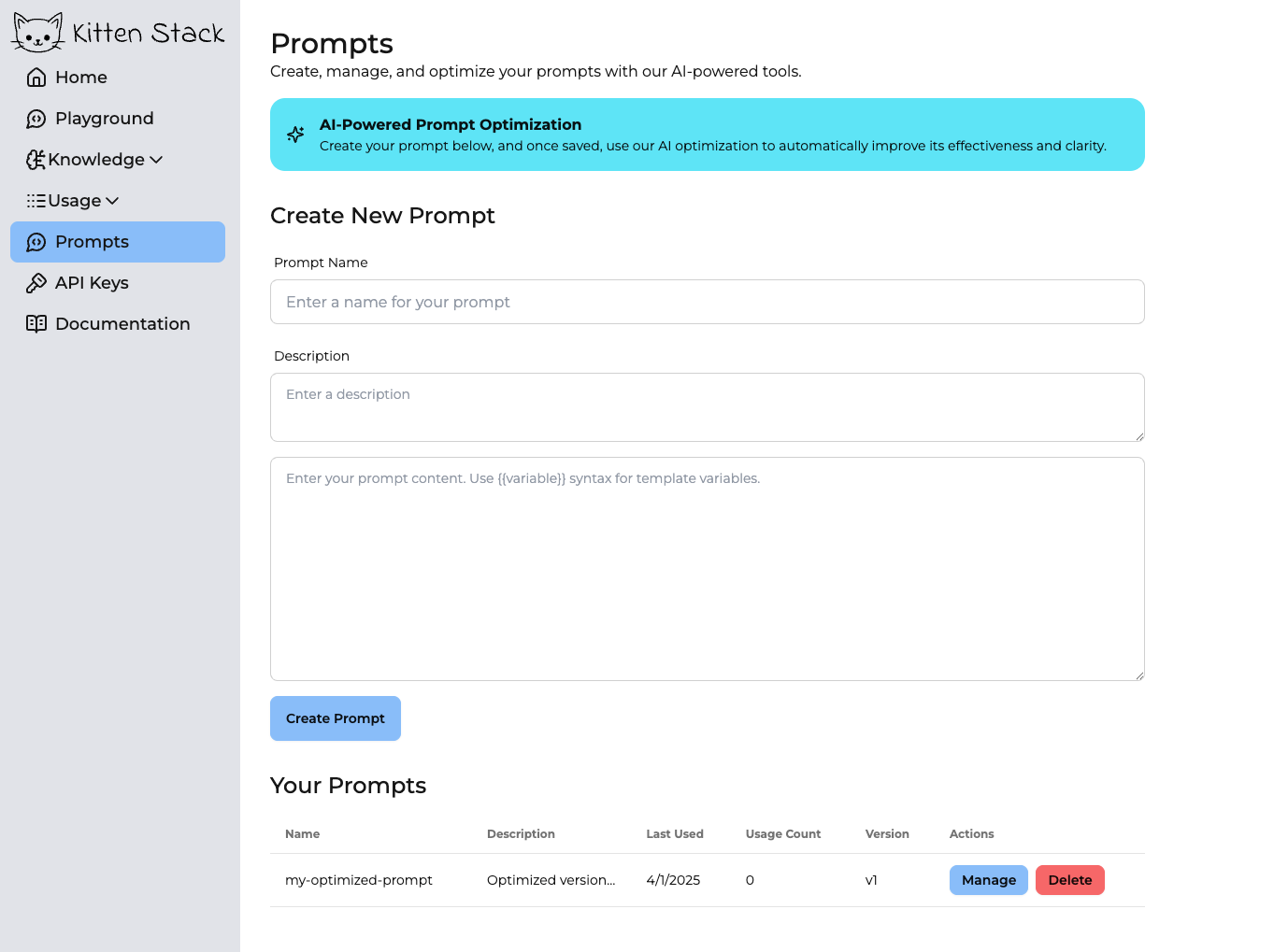Image resolution: width=1274 pixels, height=952 pixels.
Task: Expand the Knowledge submenu chevron
Action: (x=156, y=160)
